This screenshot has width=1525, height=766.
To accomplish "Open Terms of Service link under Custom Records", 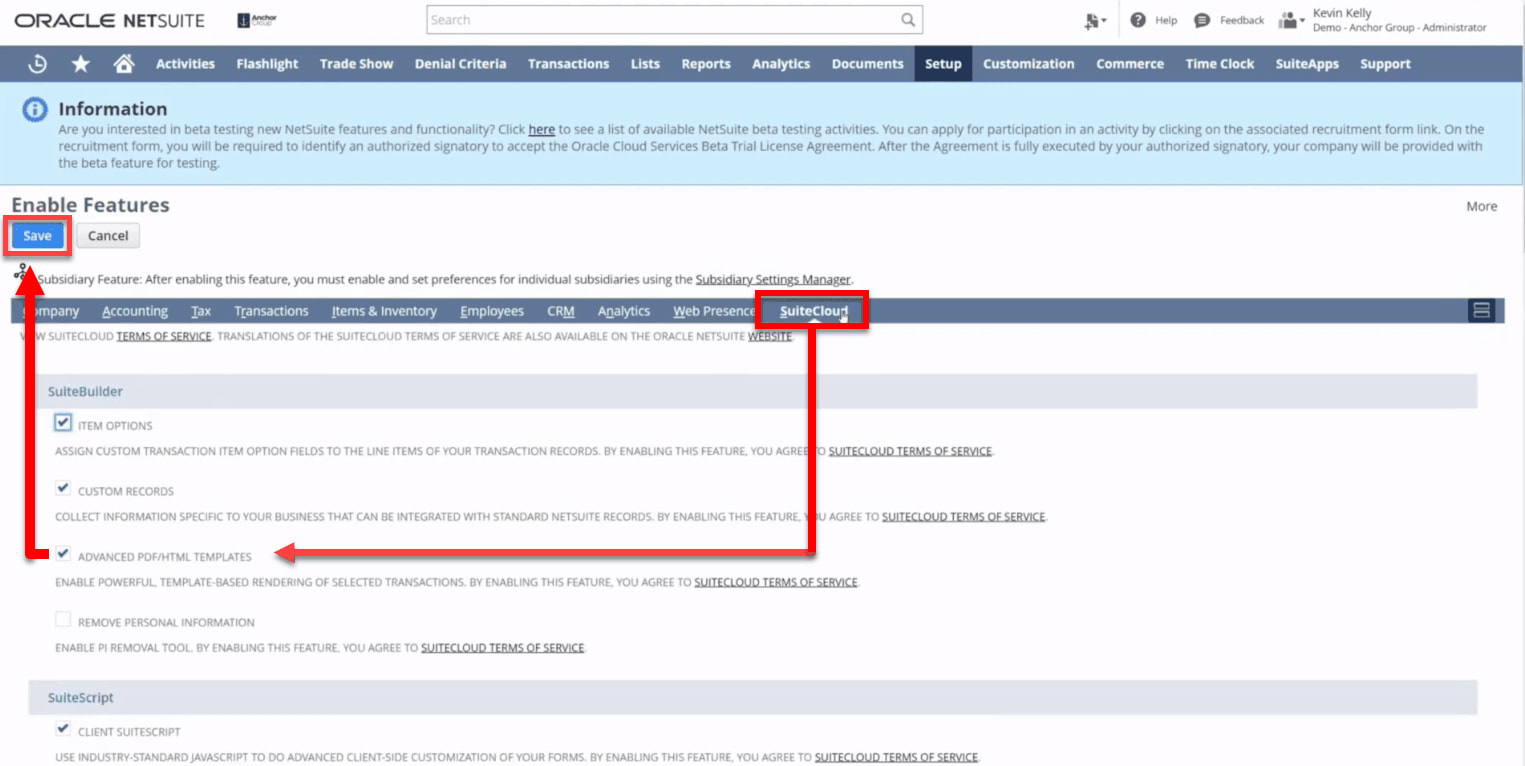I will pyautogui.click(x=963, y=517).
